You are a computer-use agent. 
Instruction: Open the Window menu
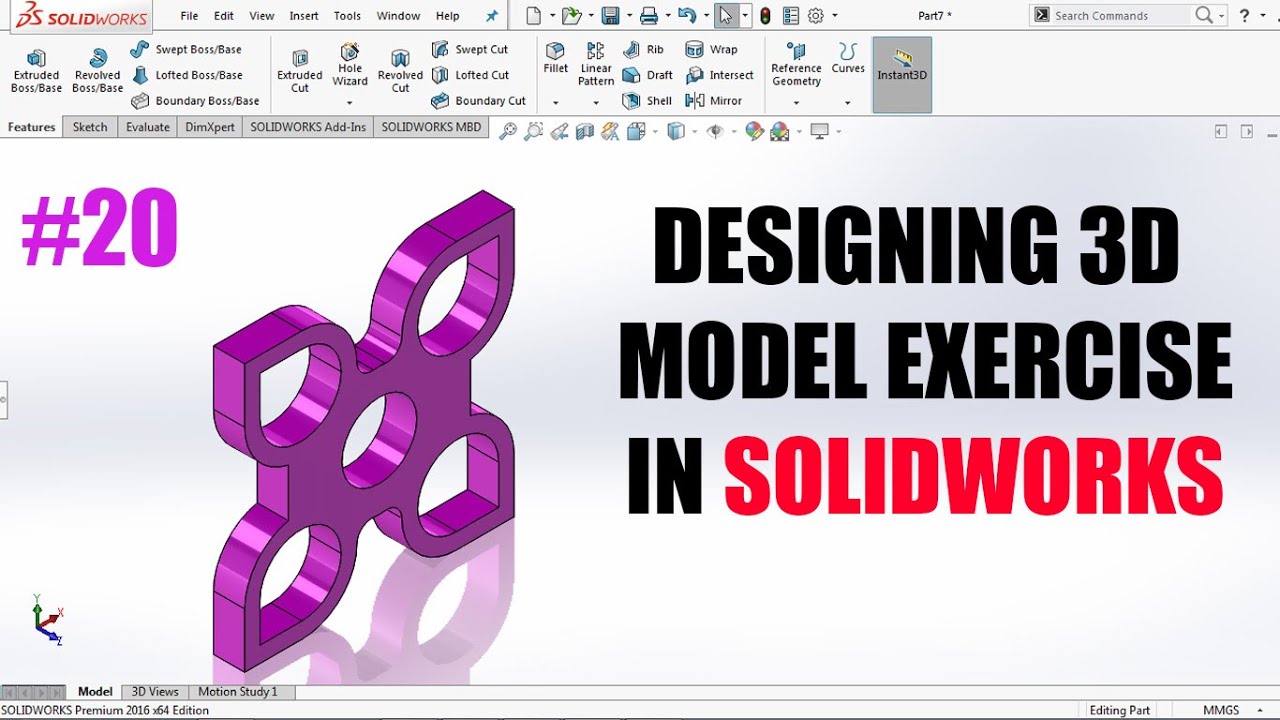click(398, 16)
